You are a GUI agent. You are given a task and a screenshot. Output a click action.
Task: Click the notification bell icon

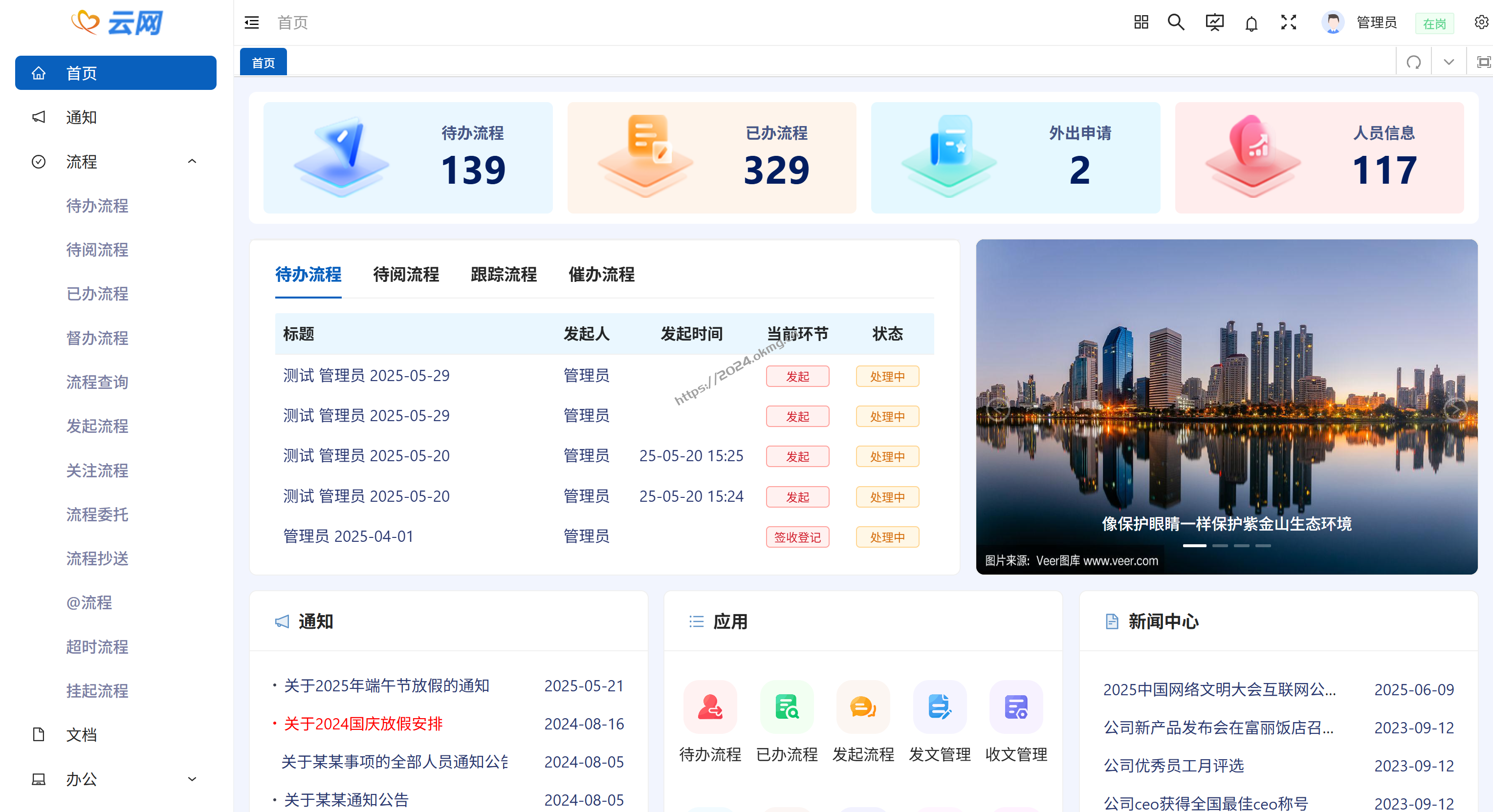(1251, 22)
